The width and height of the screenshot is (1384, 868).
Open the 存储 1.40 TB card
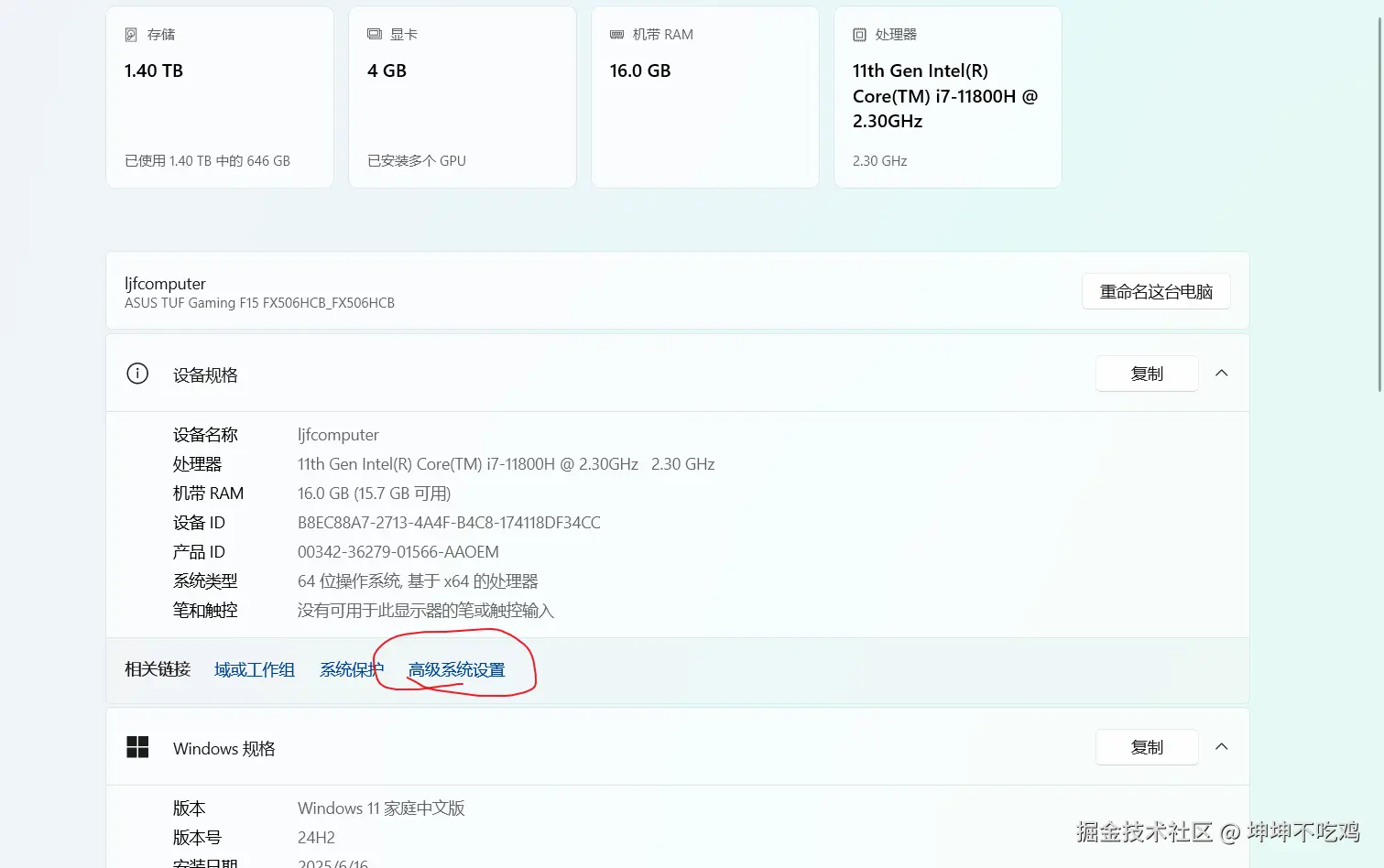(220, 97)
